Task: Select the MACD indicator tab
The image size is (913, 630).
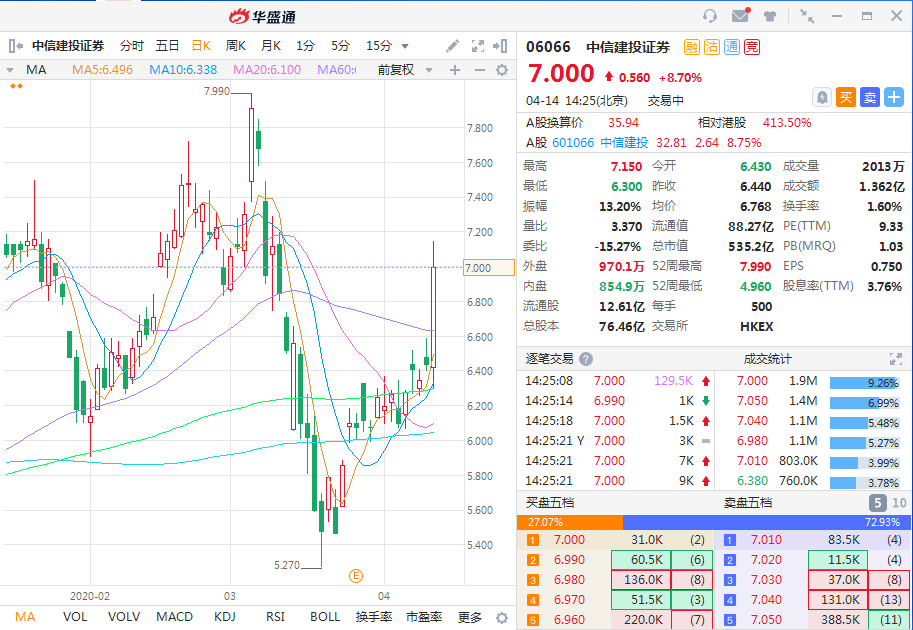Action: click(175, 617)
